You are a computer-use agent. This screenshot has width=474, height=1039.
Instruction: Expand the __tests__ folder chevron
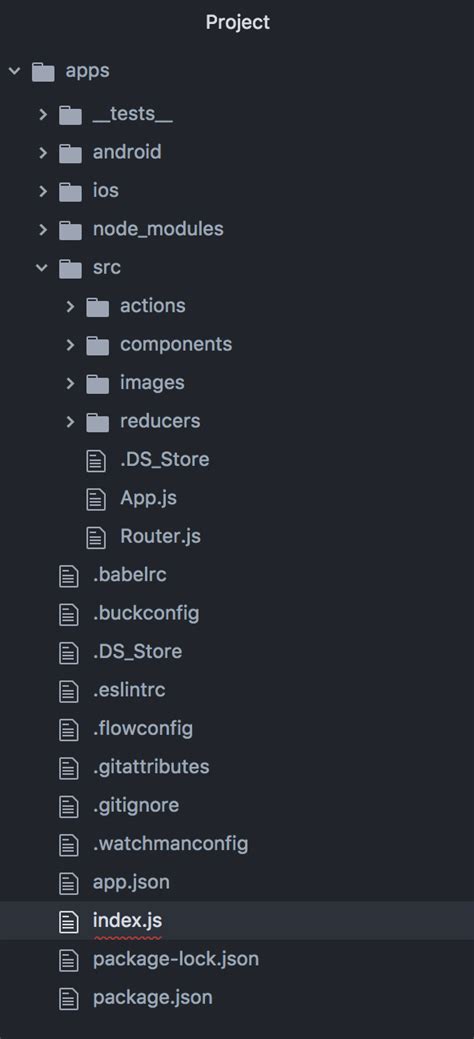(43, 115)
